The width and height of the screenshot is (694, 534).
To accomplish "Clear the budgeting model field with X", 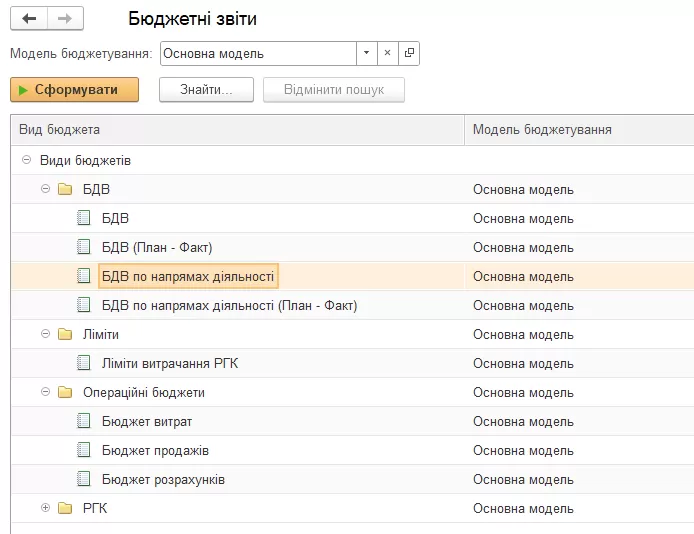I will [388, 54].
